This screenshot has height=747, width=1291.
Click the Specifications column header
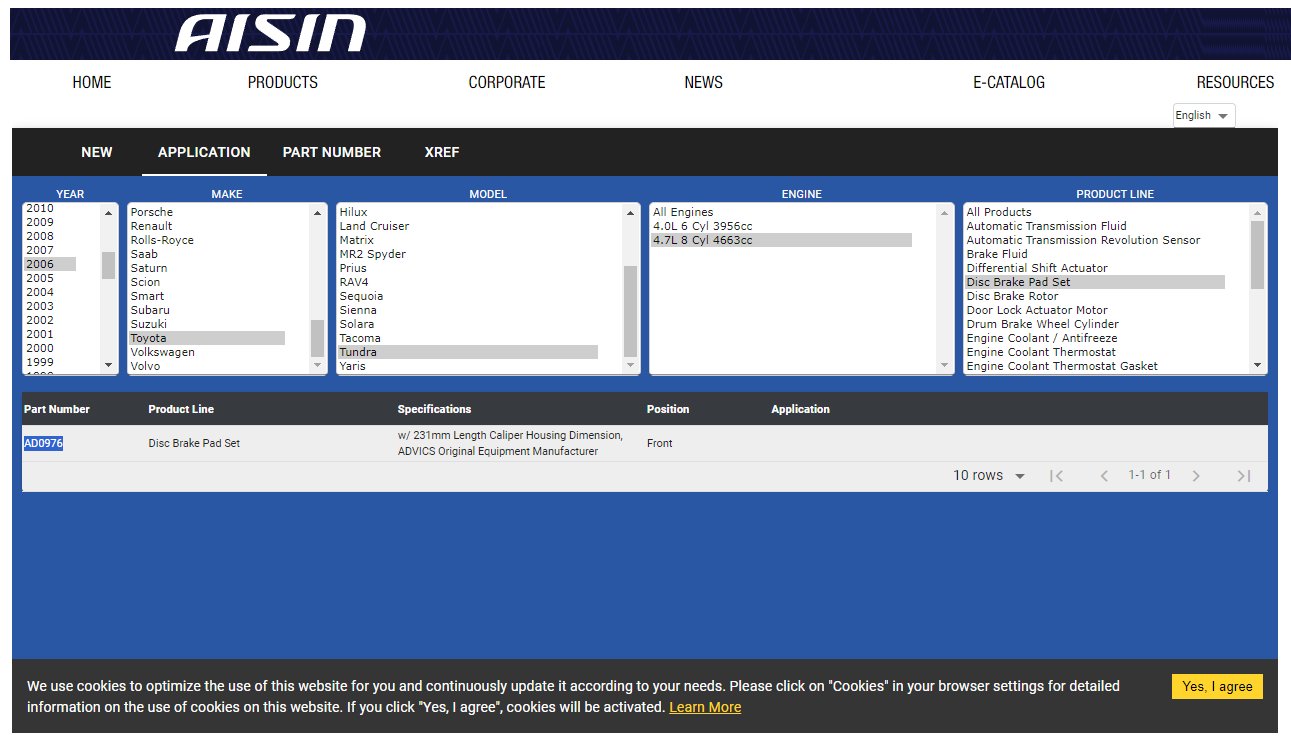[434, 409]
